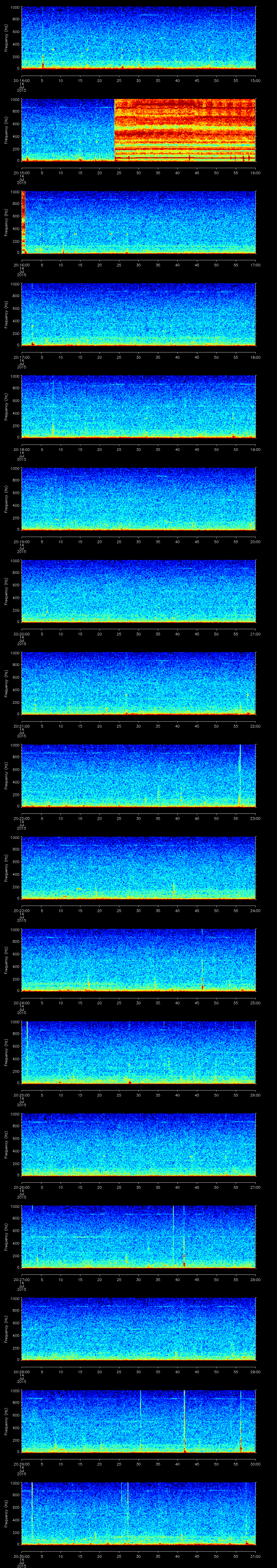Click the spectrogram panel starting at 20:28:00

139,1329
